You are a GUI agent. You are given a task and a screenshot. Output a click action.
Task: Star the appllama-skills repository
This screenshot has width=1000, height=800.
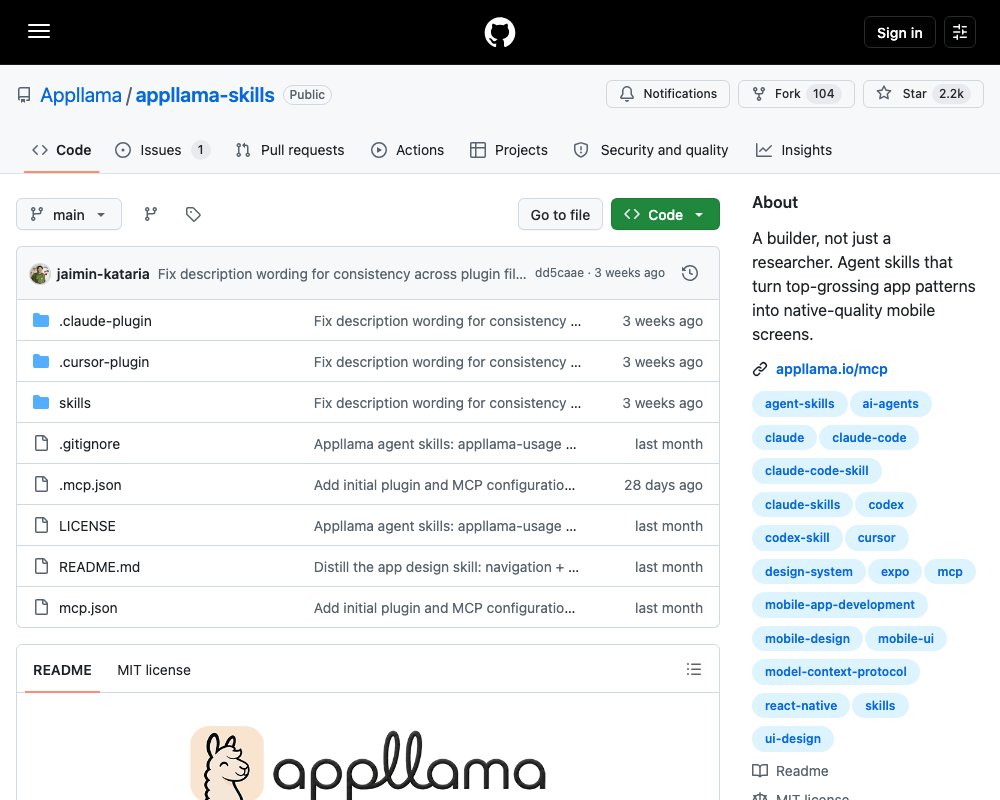pyautogui.click(x=923, y=94)
